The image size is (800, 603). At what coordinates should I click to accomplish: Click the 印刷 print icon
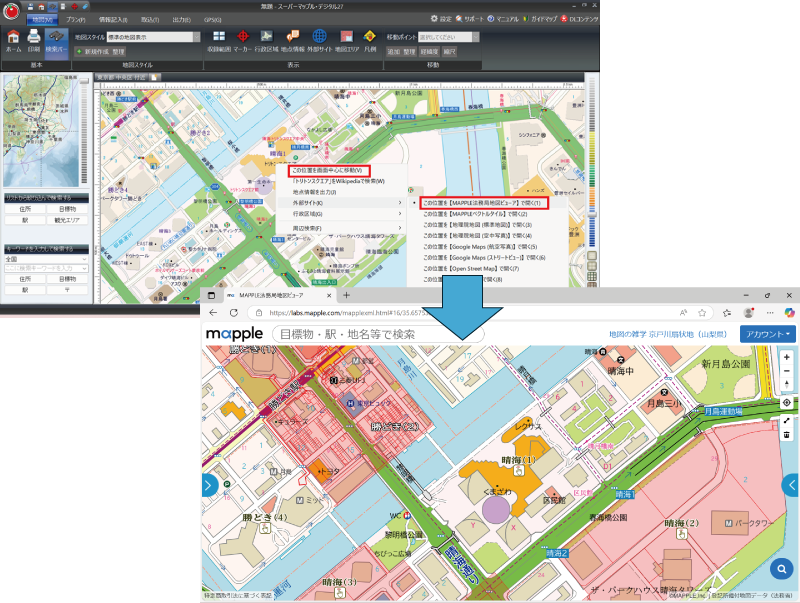[x=34, y=40]
